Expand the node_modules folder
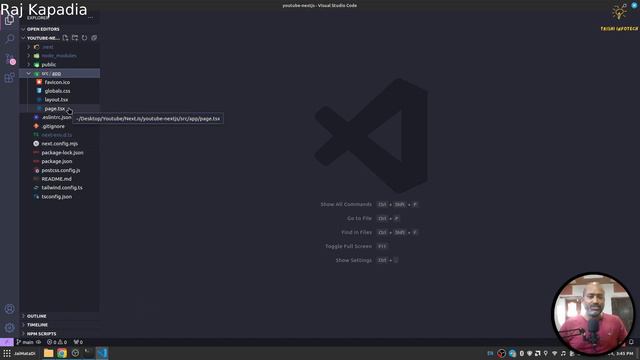This screenshot has width=640, height=360. pyautogui.click(x=60, y=56)
